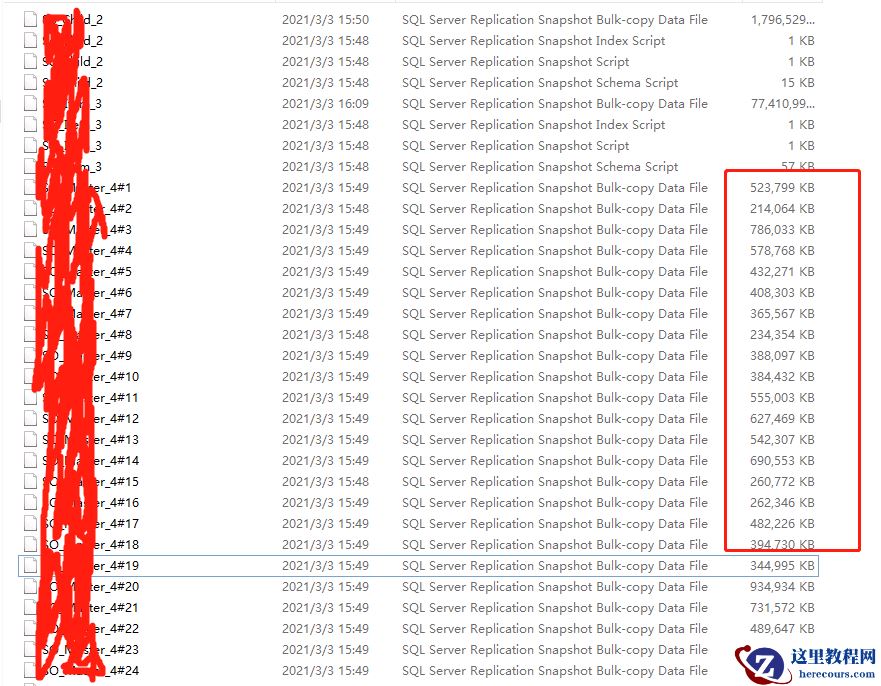Choose the file icon for the entry ending 4#16

[30, 502]
